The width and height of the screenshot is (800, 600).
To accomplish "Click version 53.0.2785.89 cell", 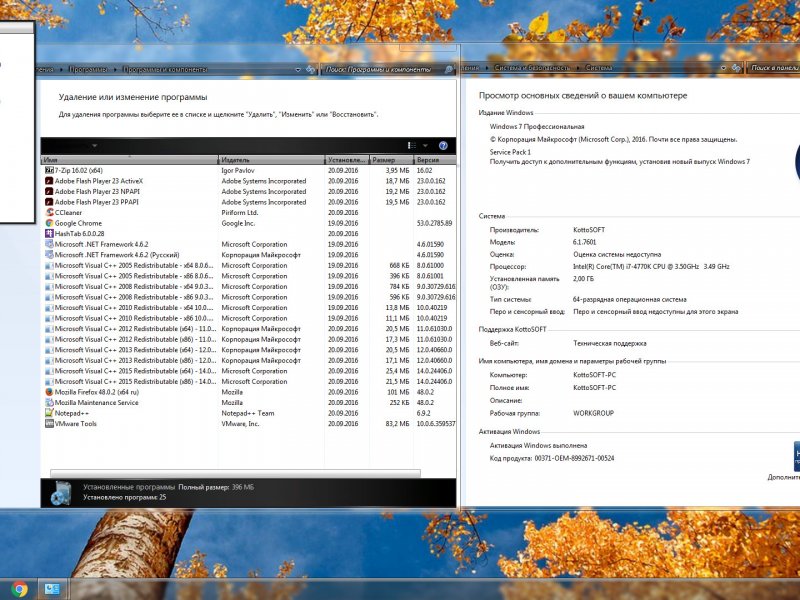I will pyautogui.click(x=434, y=223).
